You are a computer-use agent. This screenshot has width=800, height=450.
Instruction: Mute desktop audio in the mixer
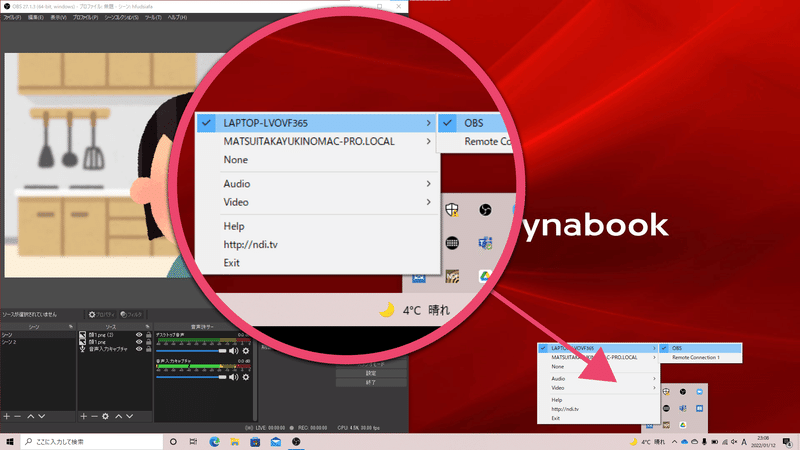click(234, 351)
